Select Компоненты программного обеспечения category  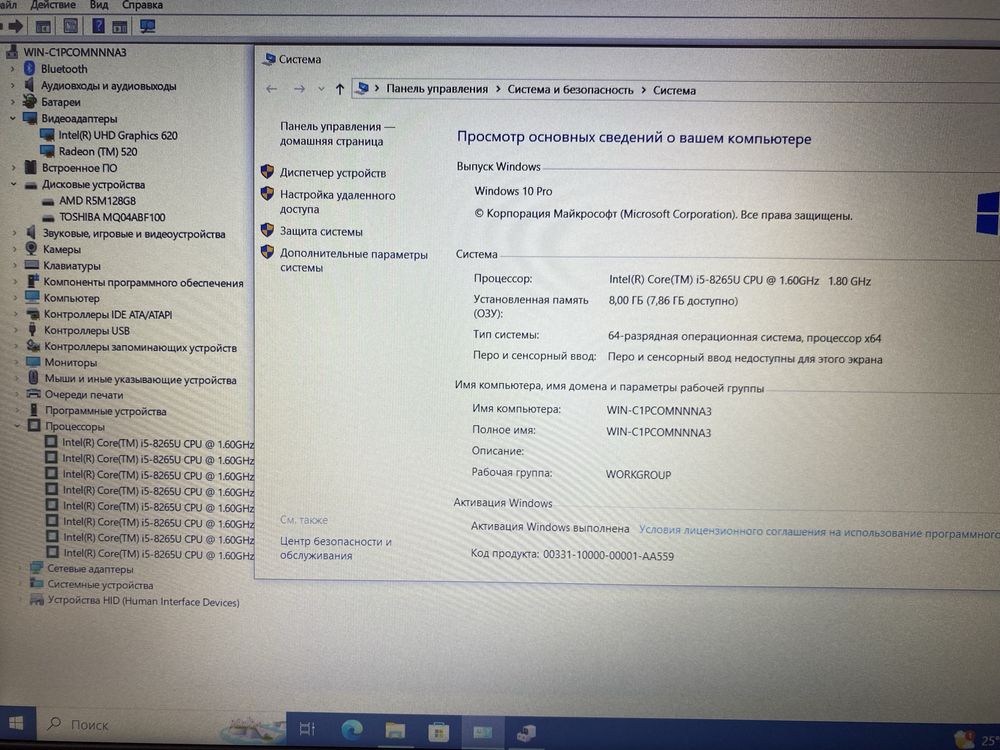pyautogui.click(x=143, y=283)
